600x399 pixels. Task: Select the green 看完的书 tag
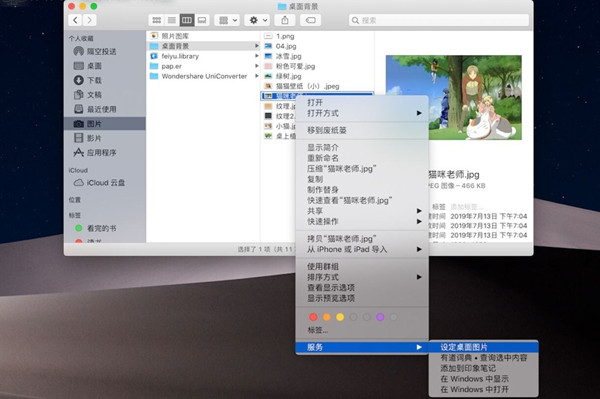104,228
